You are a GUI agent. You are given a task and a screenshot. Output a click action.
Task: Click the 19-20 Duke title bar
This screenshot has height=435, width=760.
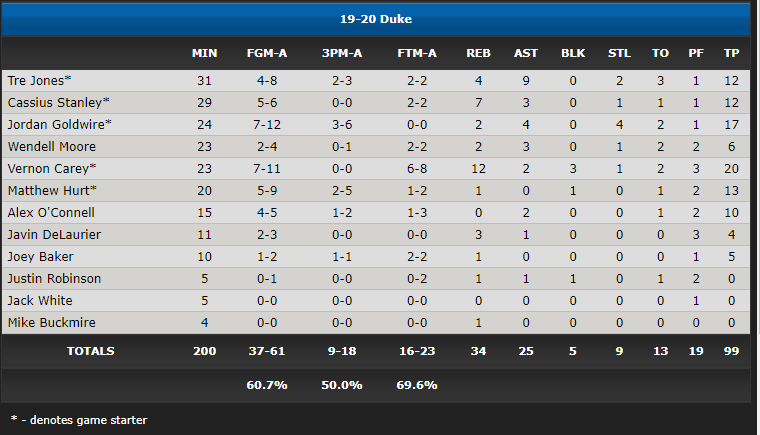coord(376,19)
